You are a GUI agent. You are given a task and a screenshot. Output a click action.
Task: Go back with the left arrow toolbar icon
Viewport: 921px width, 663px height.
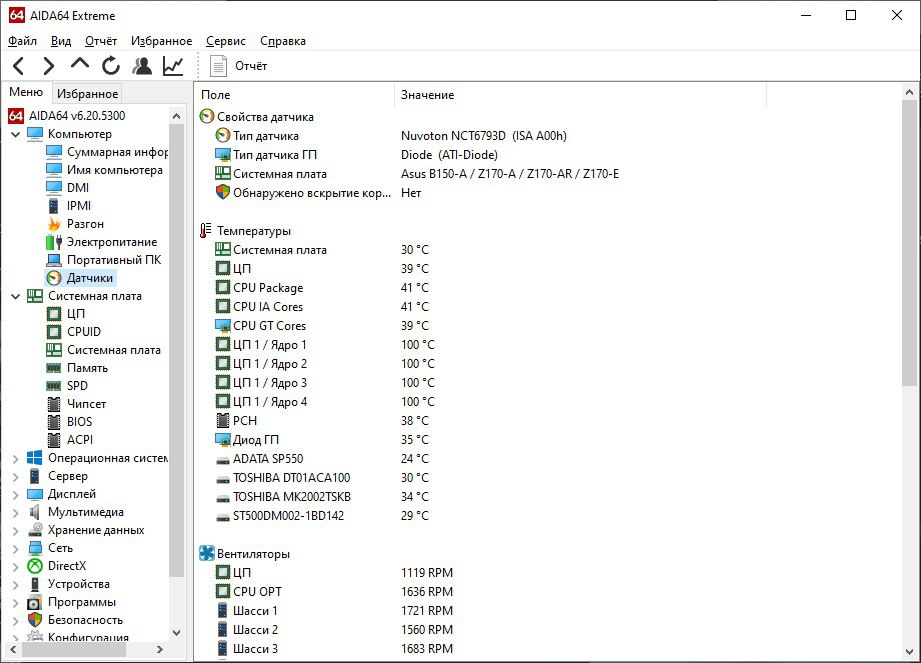click(19, 66)
